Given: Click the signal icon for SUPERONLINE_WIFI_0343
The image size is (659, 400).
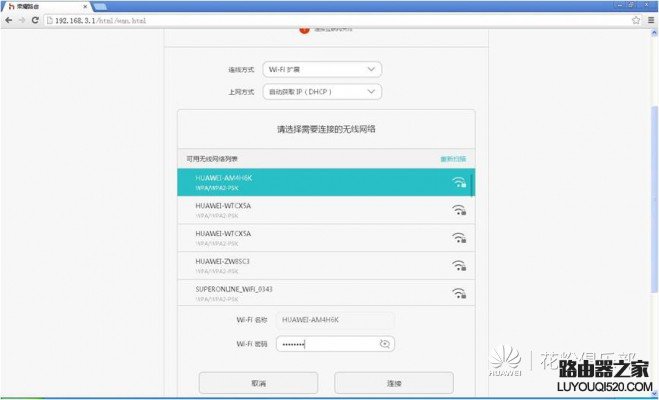Looking at the screenshot, I should [459, 293].
